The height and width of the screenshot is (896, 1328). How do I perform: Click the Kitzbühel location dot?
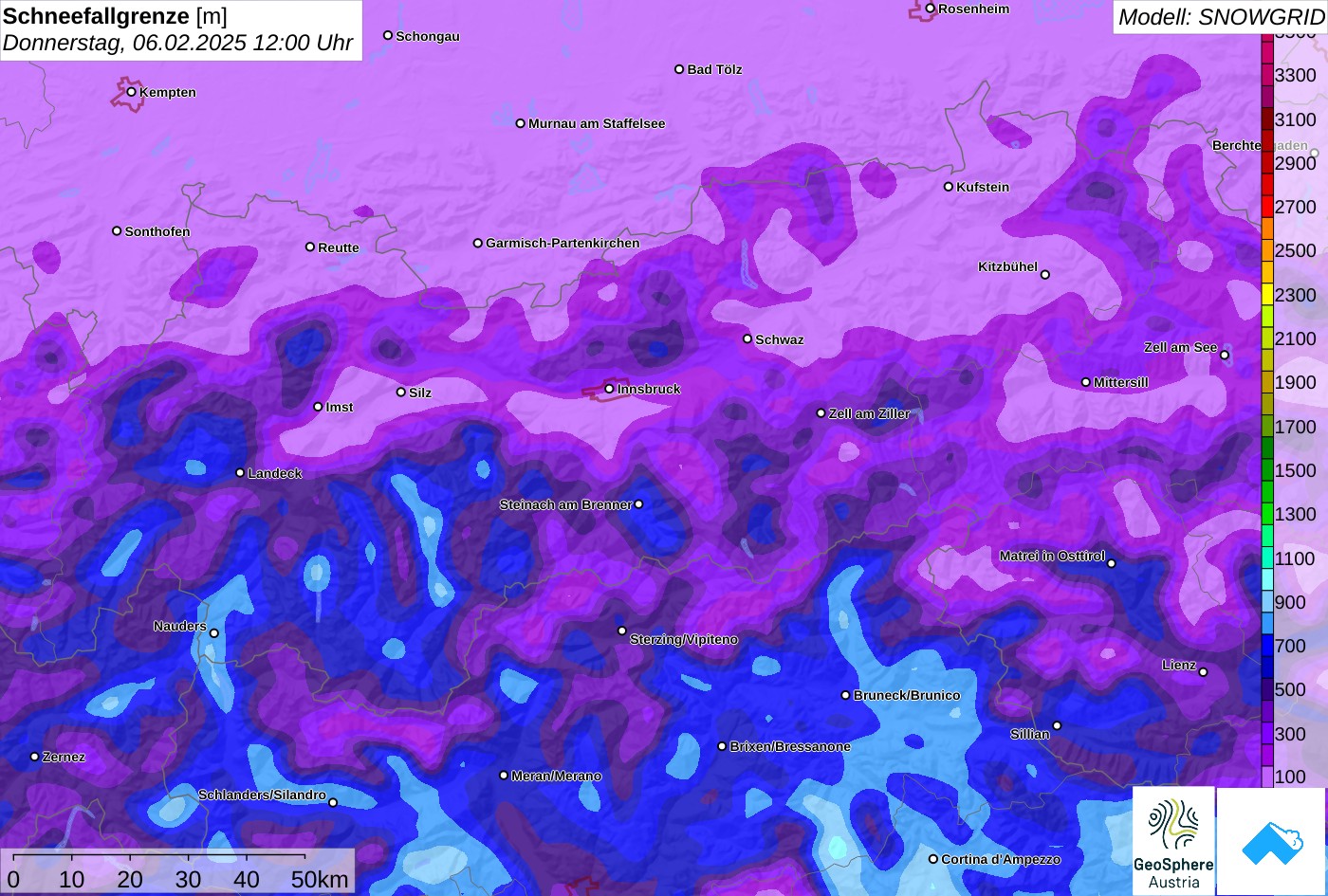[1044, 275]
